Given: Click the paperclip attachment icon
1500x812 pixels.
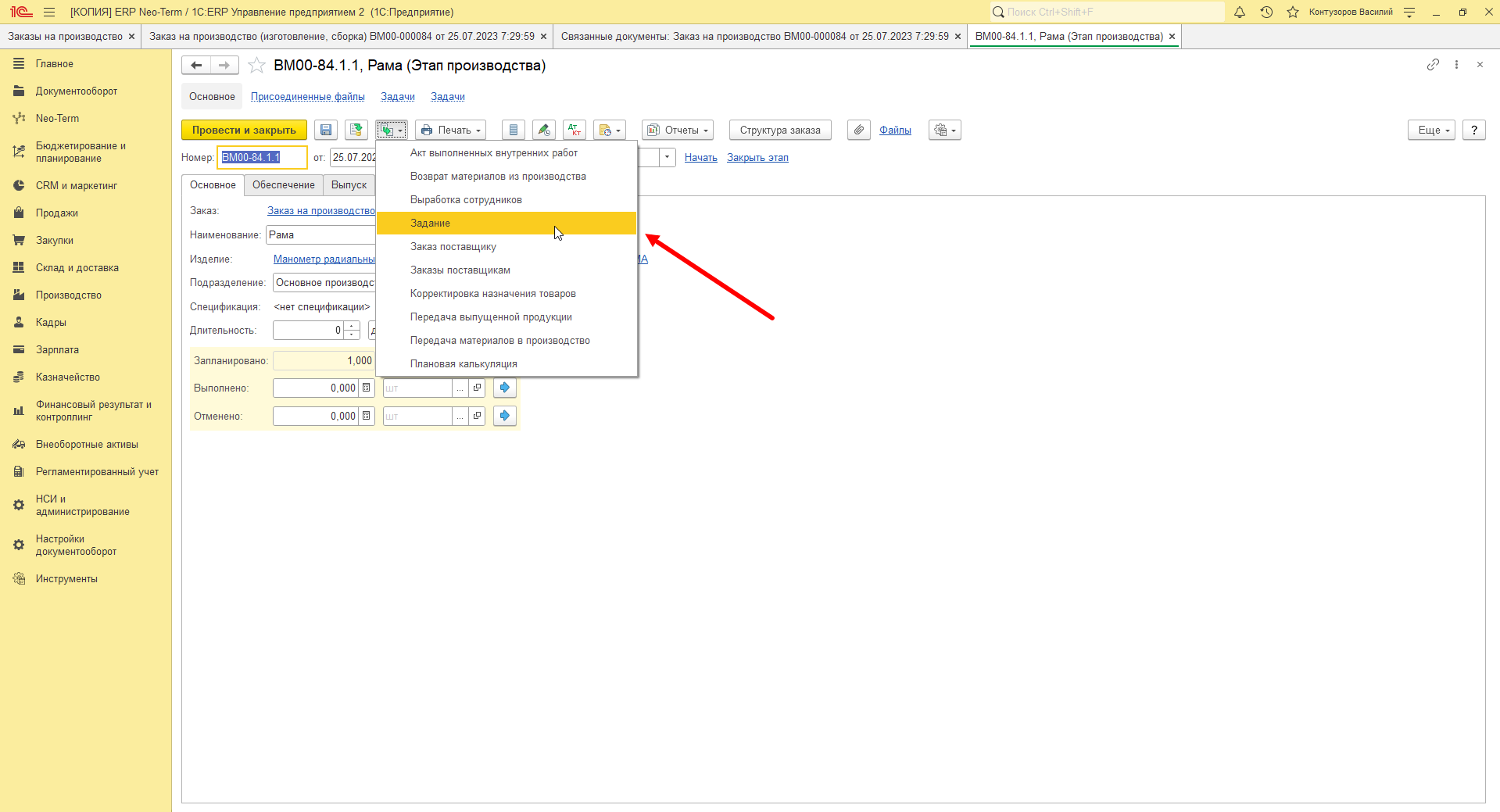Looking at the screenshot, I should pos(859,131).
